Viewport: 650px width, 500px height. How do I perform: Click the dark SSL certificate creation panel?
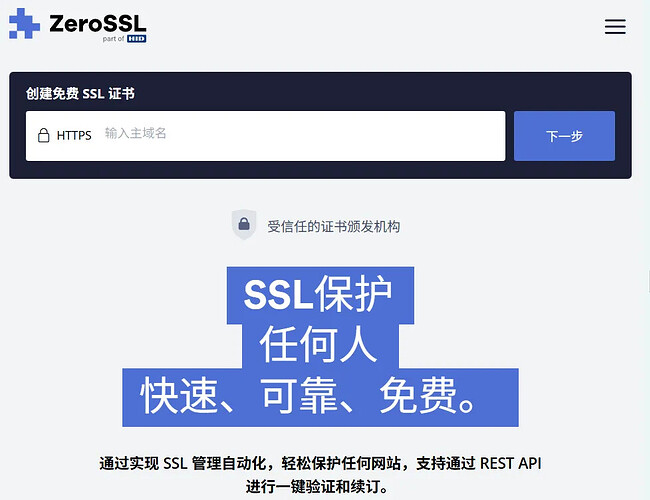click(x=320, y=125)
